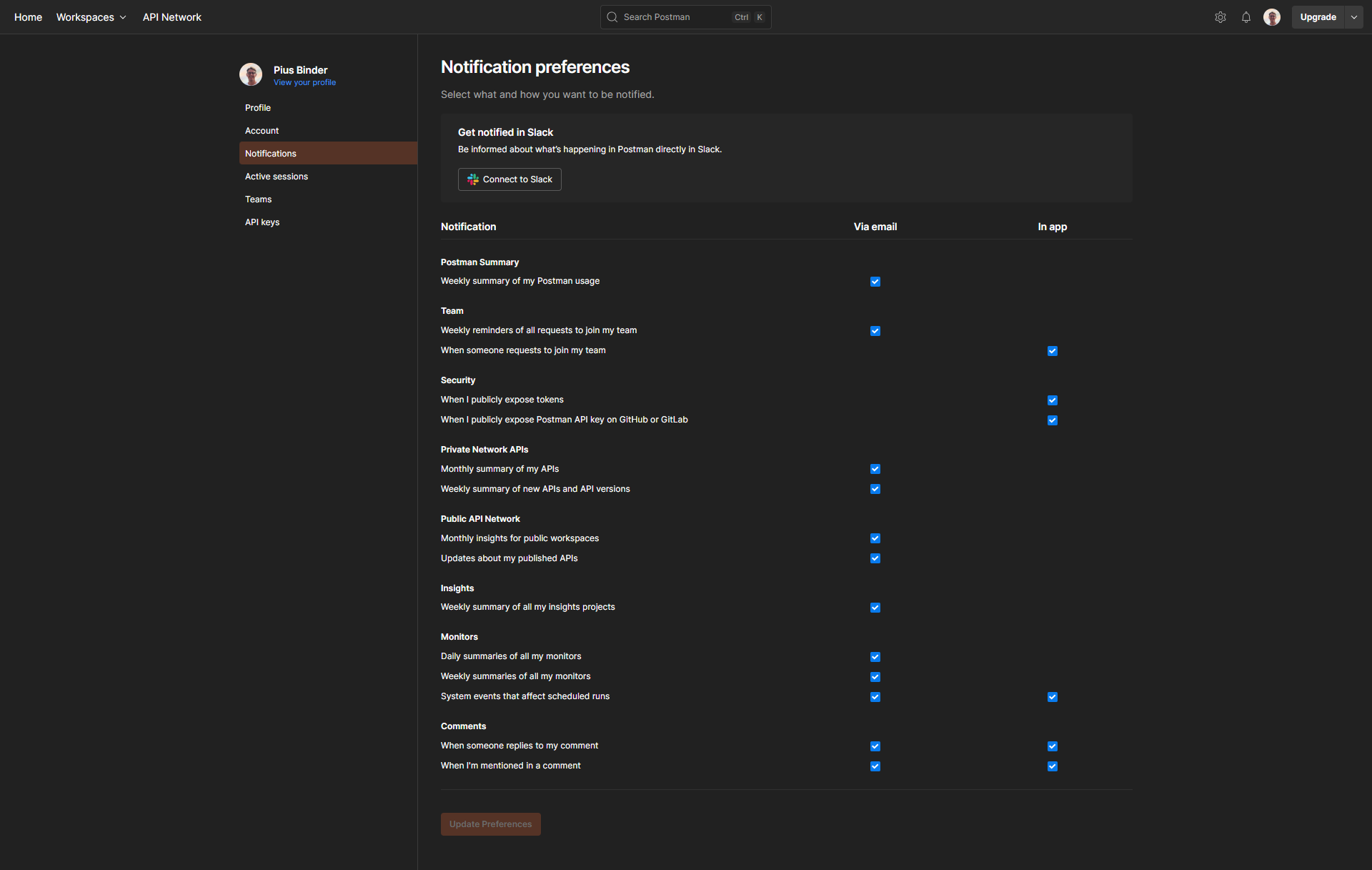Click the Connect to Slack button
The width and height of the screenshot is (1372, 870).
[x=509, y=179]
